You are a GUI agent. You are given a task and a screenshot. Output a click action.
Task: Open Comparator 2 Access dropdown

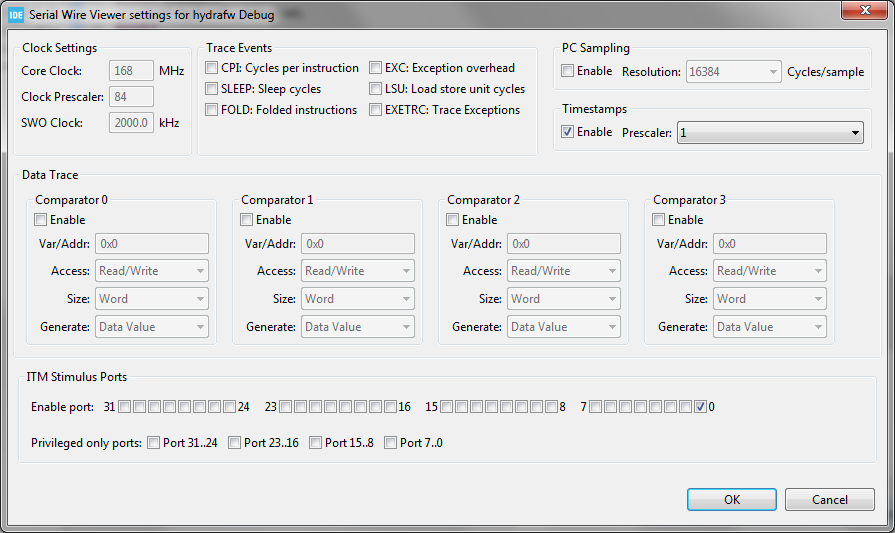pos(564,271)
